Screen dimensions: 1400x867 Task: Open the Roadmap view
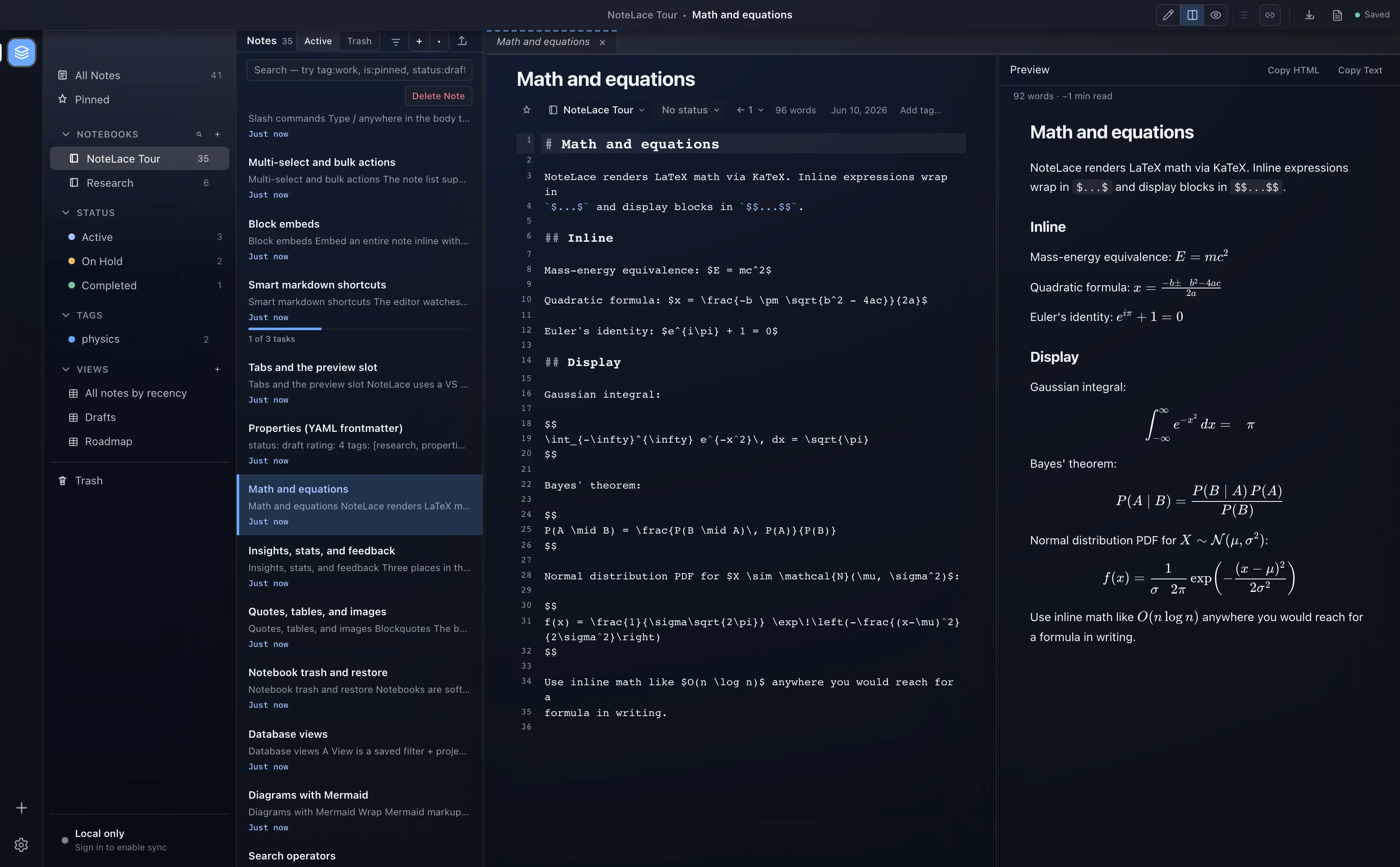tap(139, 441)
